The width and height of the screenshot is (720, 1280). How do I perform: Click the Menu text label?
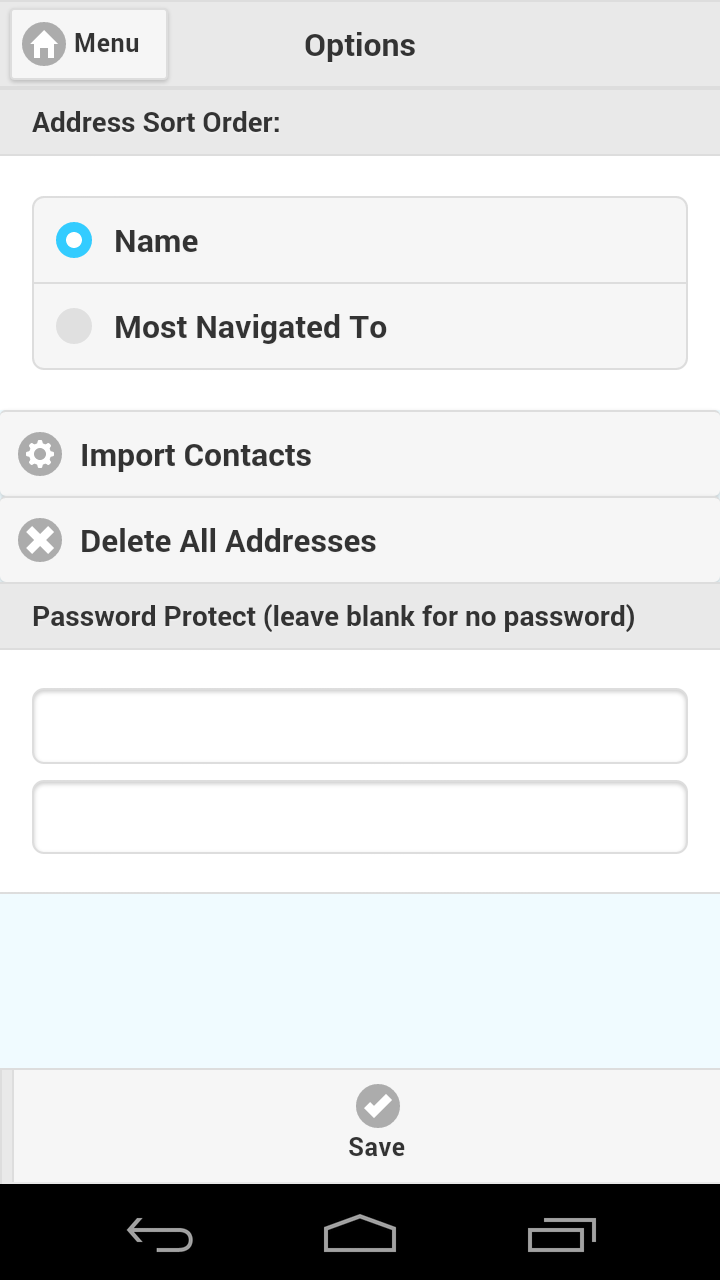coord(106,43)
